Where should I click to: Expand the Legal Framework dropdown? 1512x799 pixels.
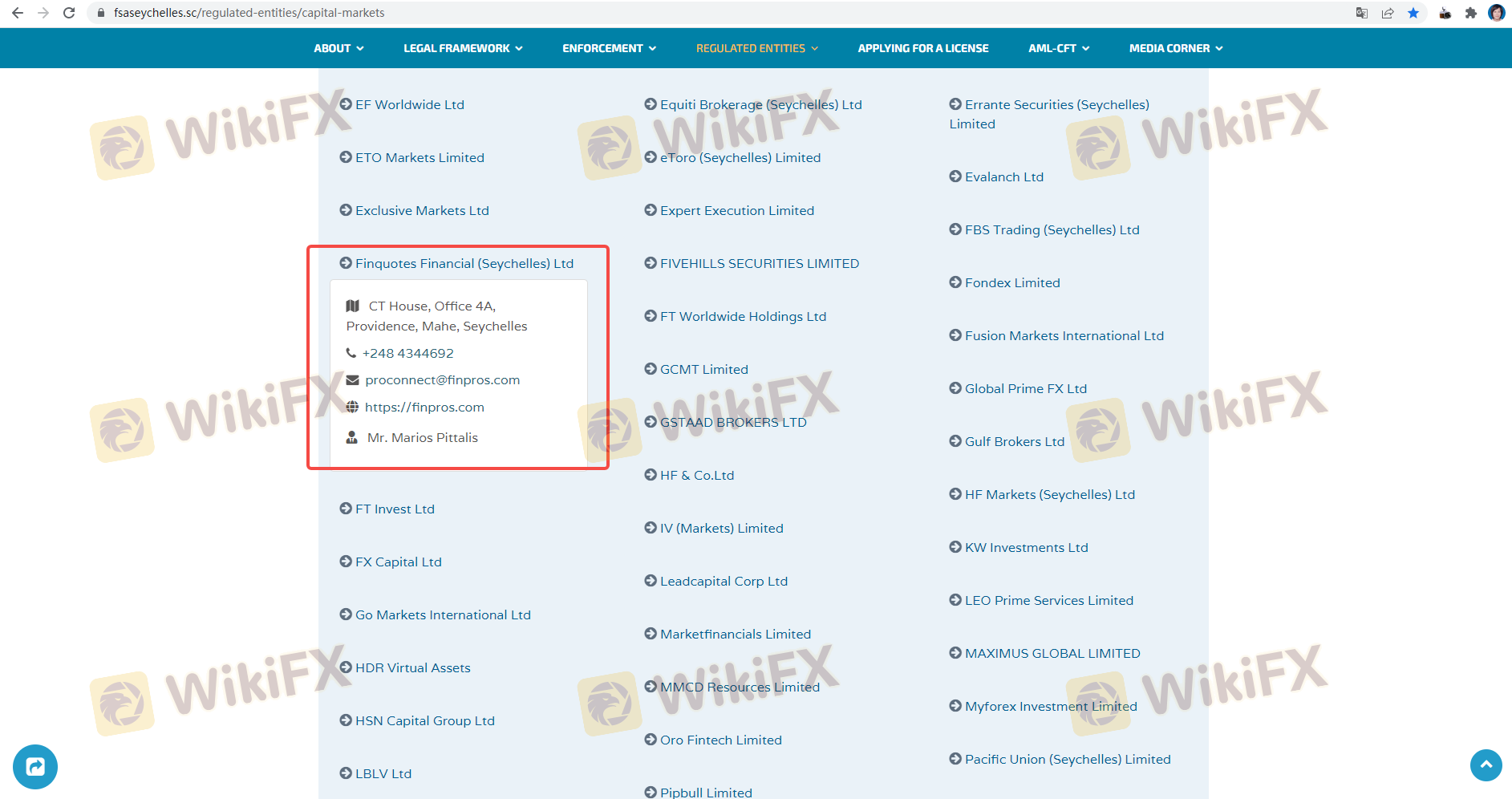(x=463, y=48)
